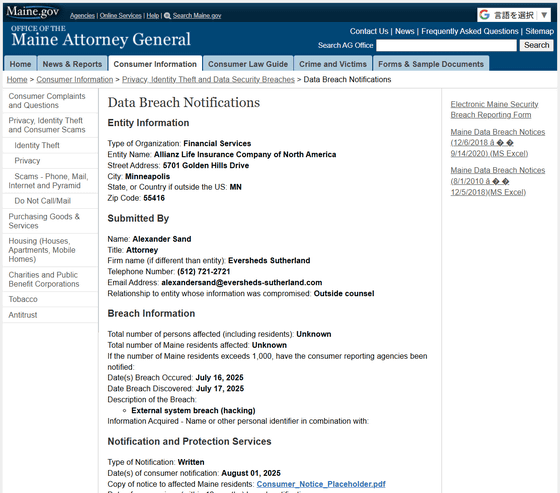
Task: Click the Help link in top bar
Action: 152,16
